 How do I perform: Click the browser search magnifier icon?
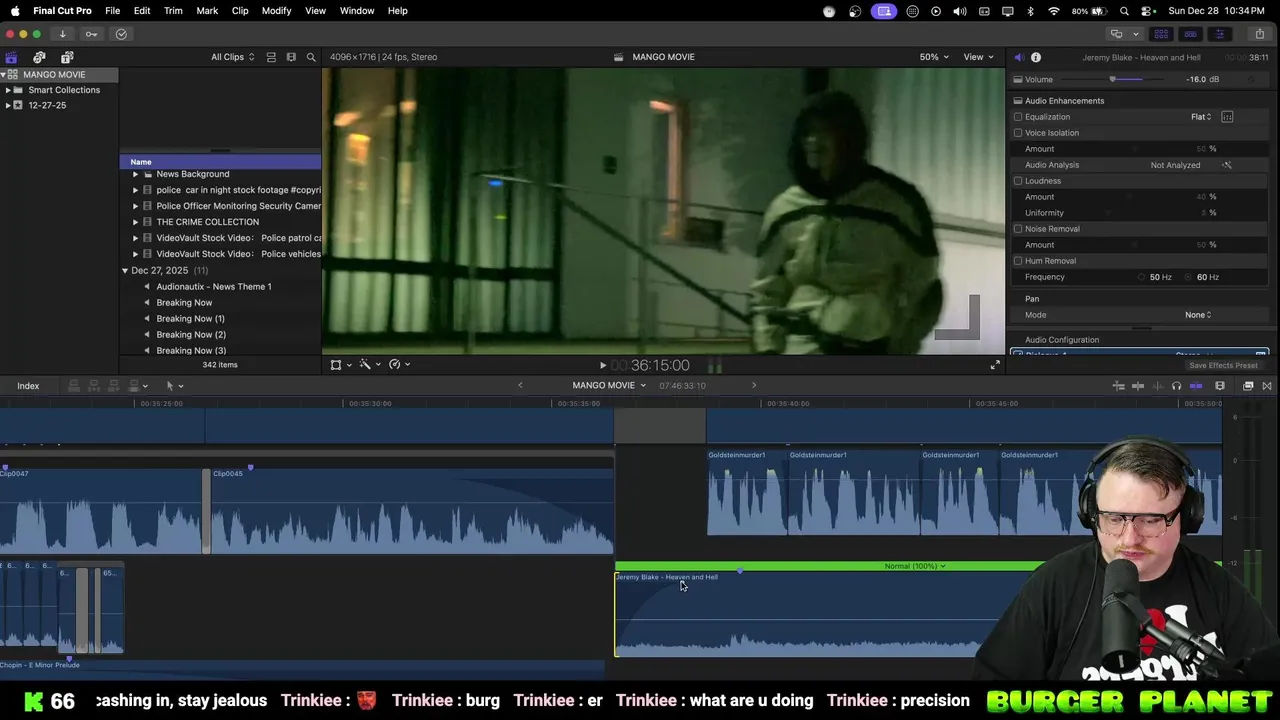click(x=311, y=57)
